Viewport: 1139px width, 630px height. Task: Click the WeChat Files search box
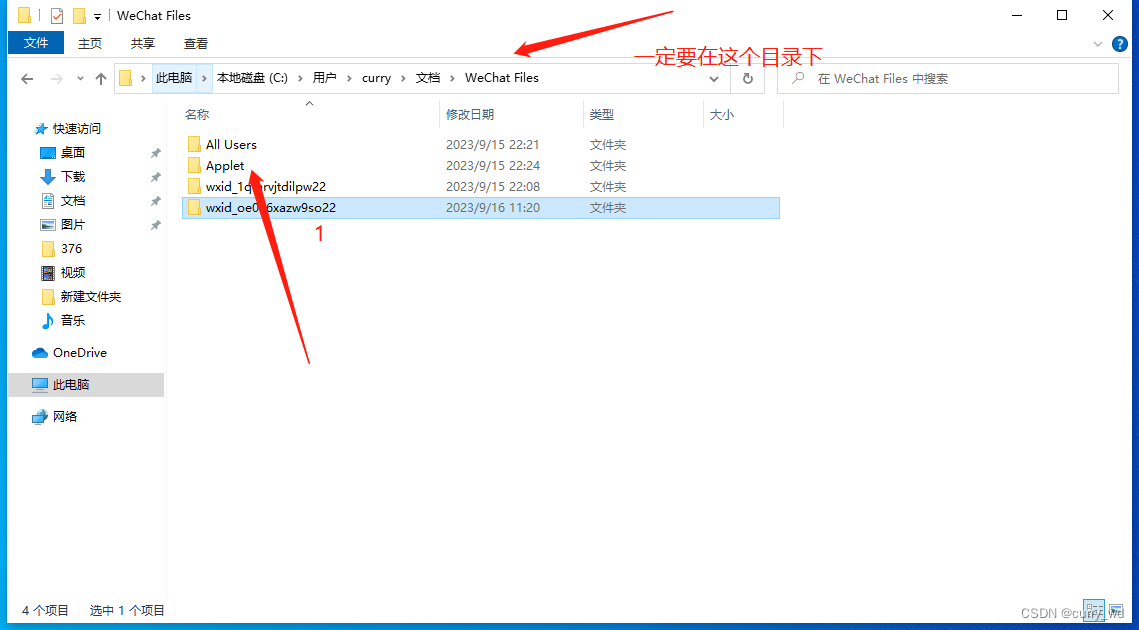[947, 78]
